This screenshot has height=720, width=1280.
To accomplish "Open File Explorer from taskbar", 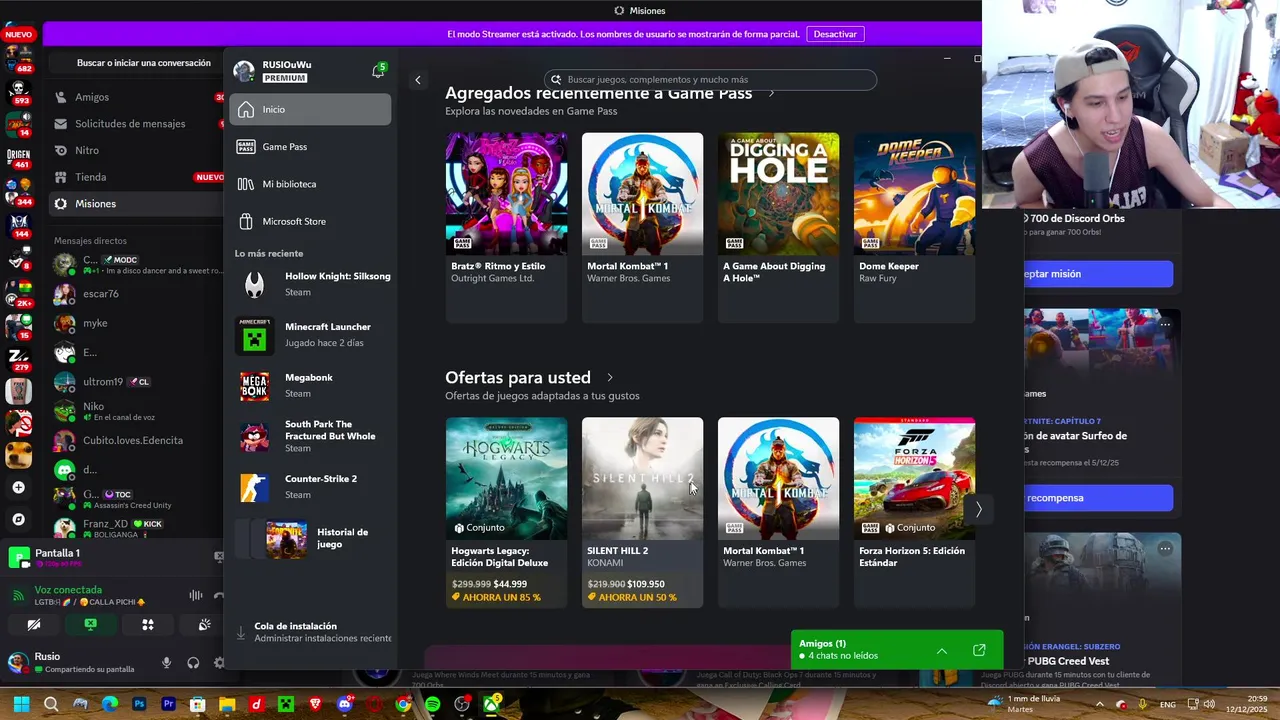I will tap(227, 705).
